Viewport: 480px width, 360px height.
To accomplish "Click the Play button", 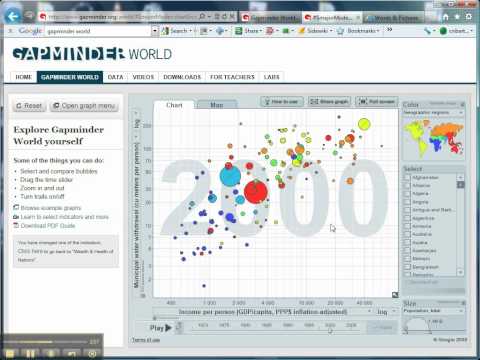I will [161, 328].
